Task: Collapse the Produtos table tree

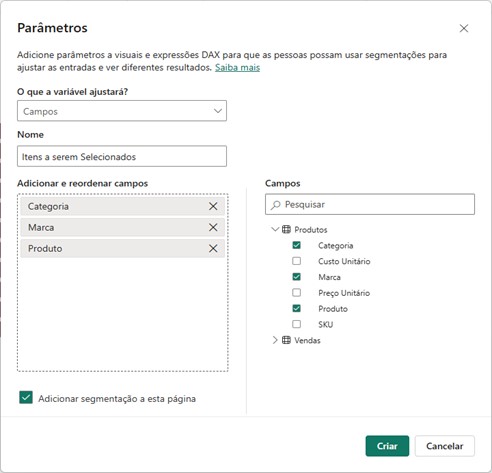Action: click(x=275, y=229)
